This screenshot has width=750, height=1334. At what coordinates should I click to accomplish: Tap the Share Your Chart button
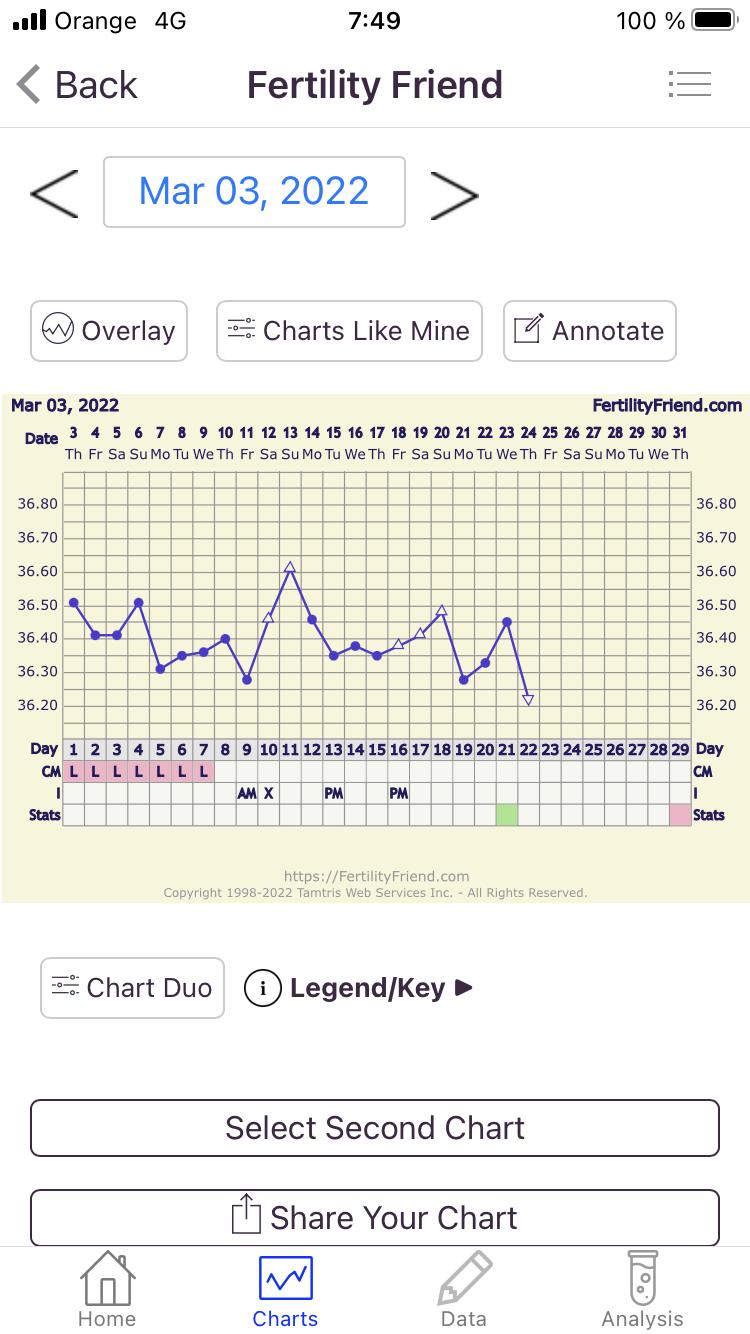pyautogui.click(x=375, y=1218)
